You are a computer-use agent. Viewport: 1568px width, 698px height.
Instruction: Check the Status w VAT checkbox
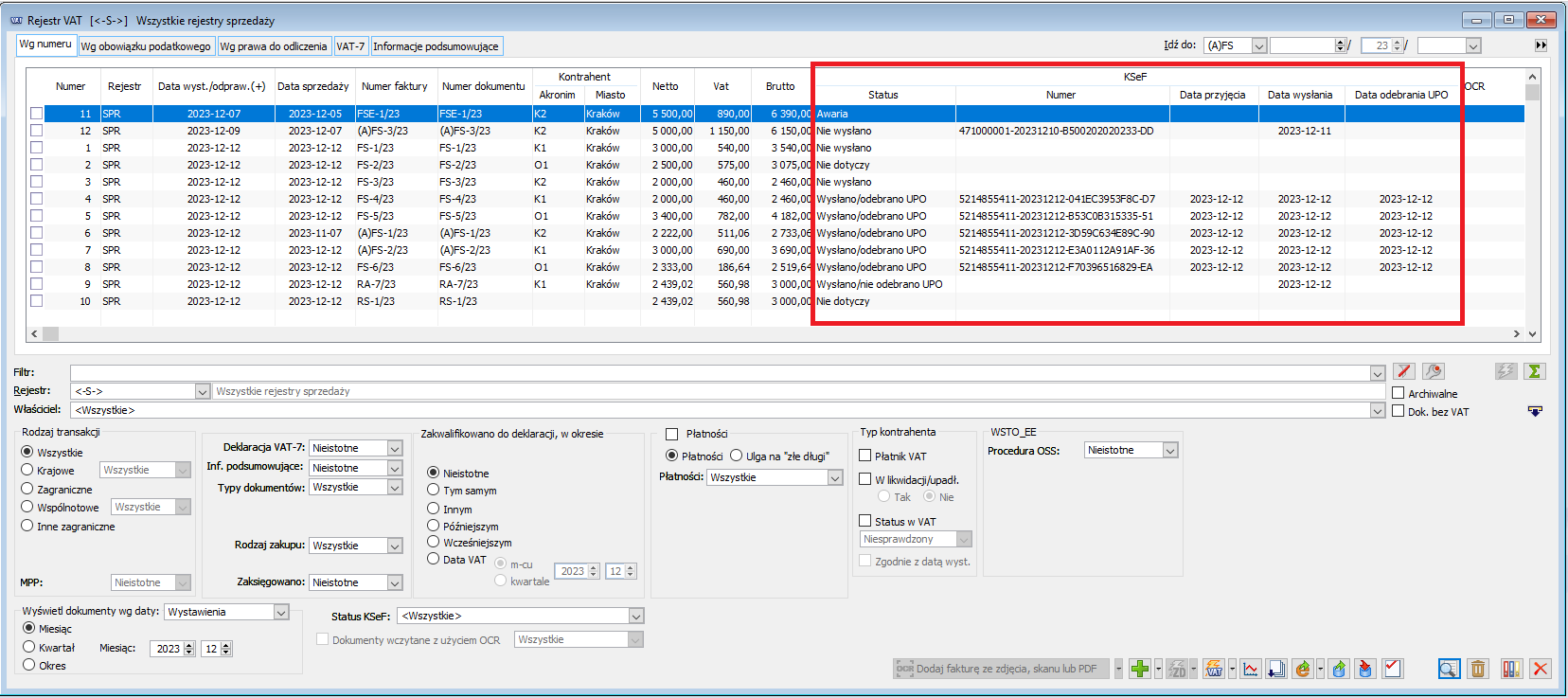coord(864,521)
